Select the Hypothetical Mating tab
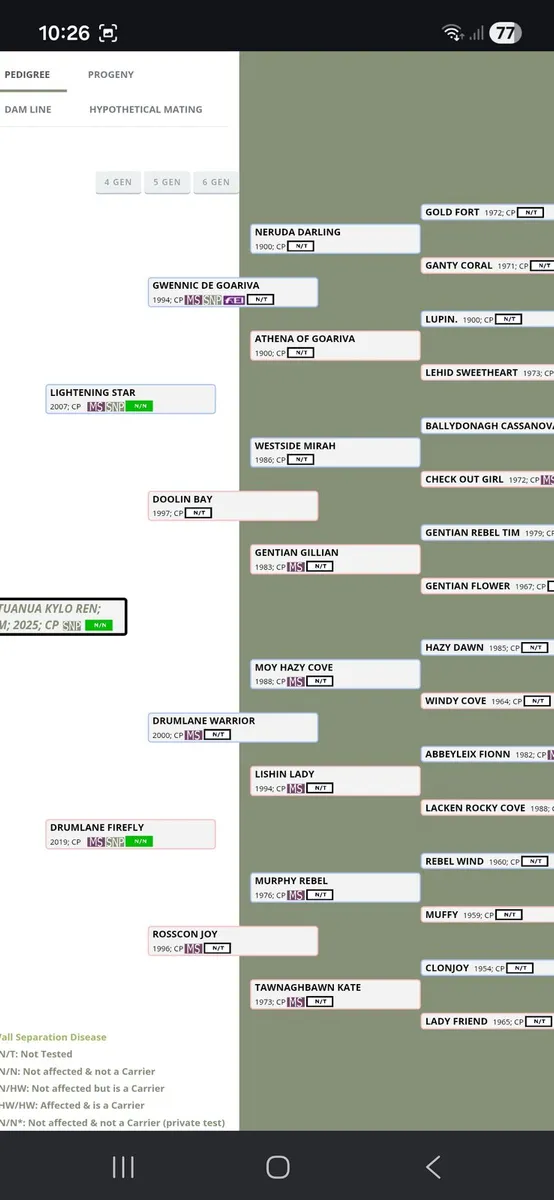This screenshot has width=554, height=1200. (x=146, y=110)
